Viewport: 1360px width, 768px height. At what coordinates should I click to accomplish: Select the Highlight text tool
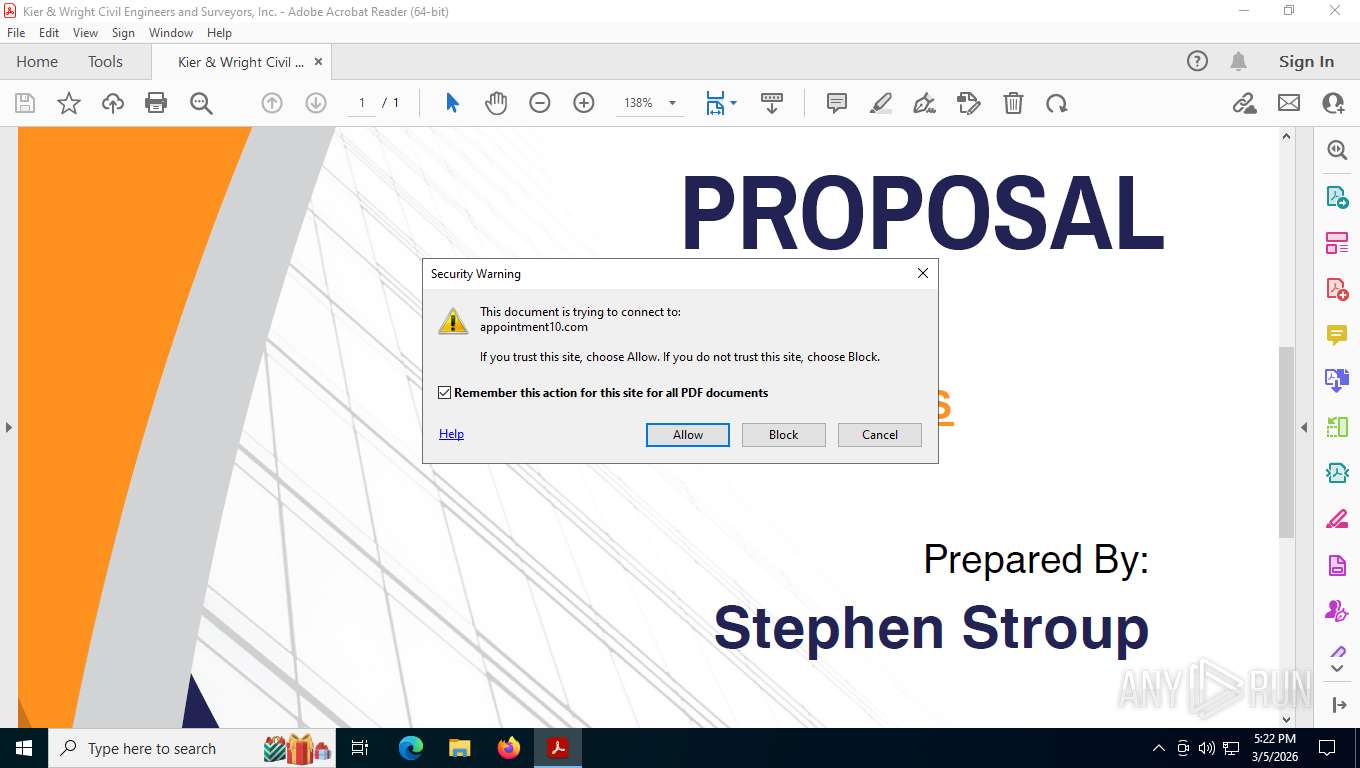click(881, 103)
